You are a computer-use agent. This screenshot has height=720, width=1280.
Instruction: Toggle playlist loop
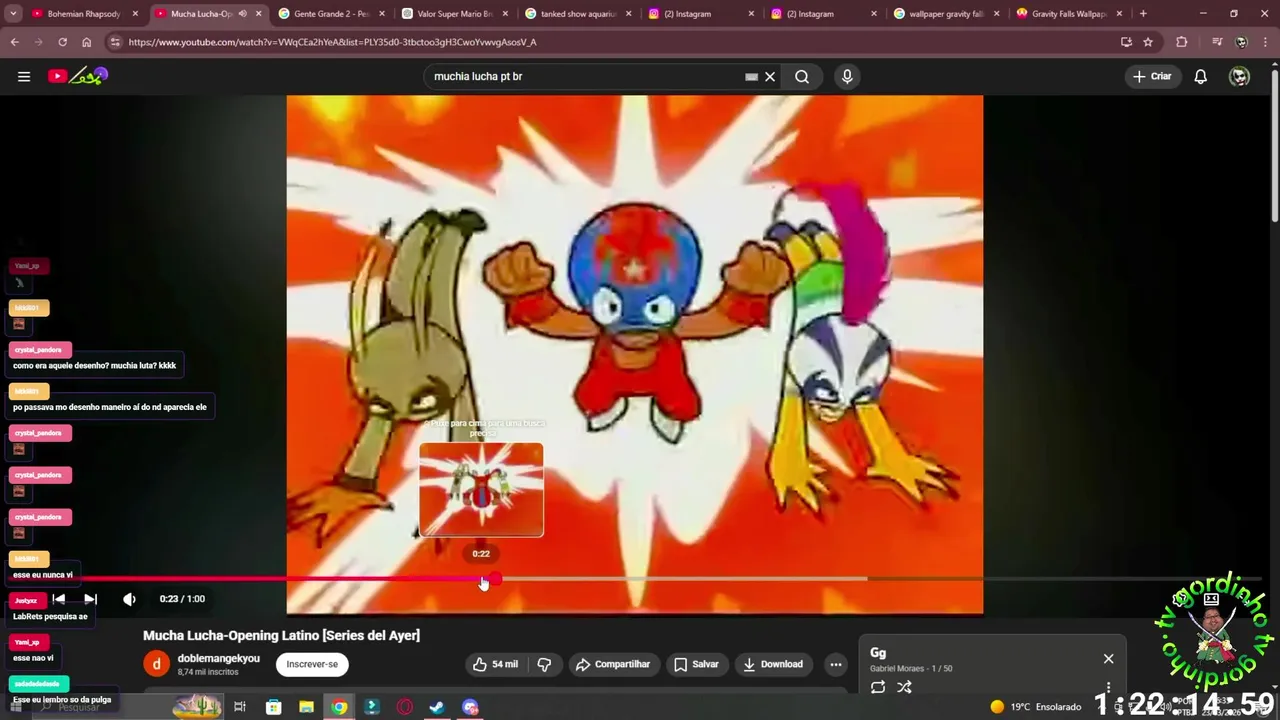(877, 687)
